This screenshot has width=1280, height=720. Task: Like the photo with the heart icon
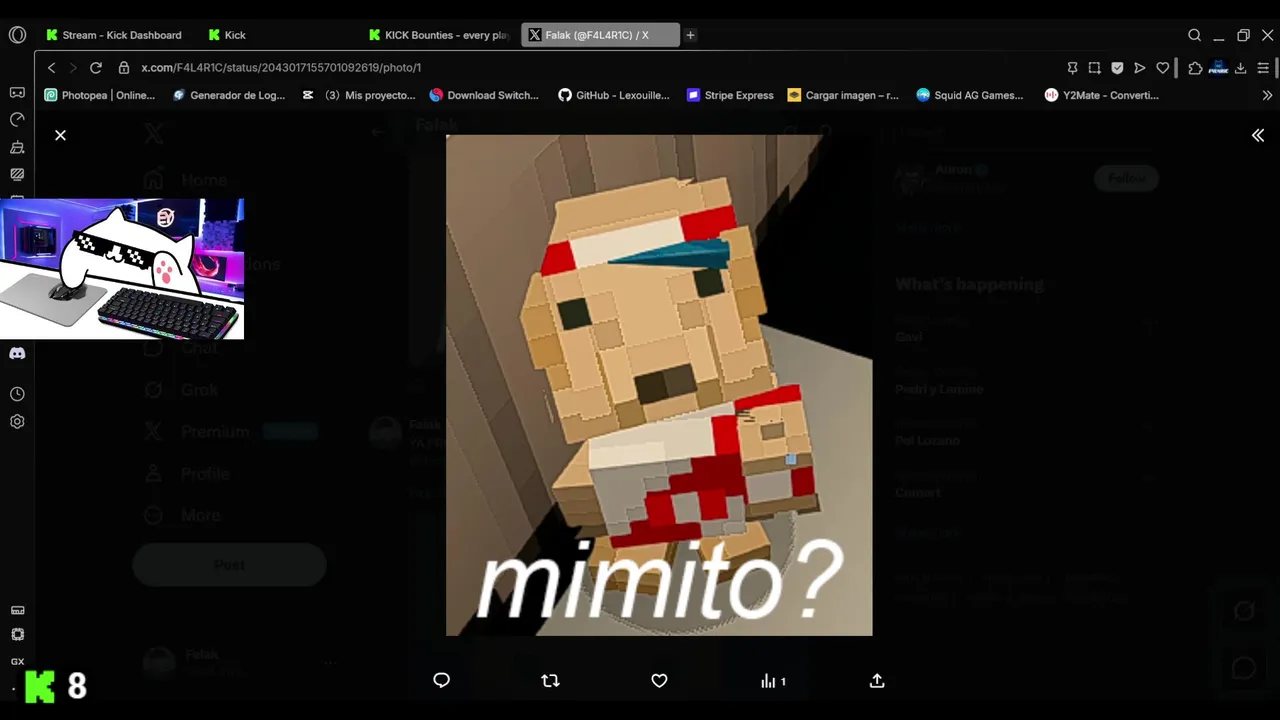[x=659, y=680]
